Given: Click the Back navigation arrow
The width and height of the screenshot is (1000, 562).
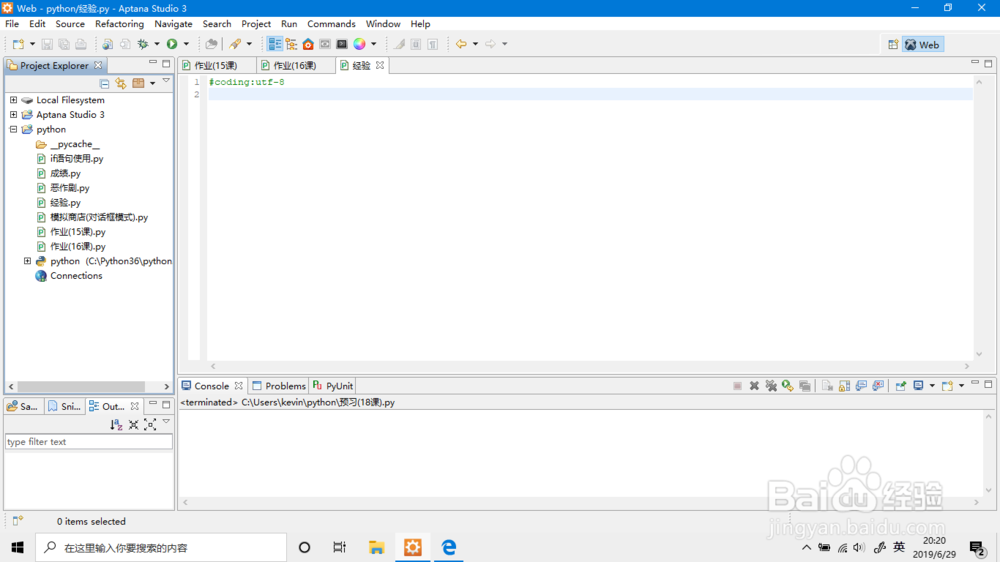Looking at the screenshot, I should pos(460,44).
